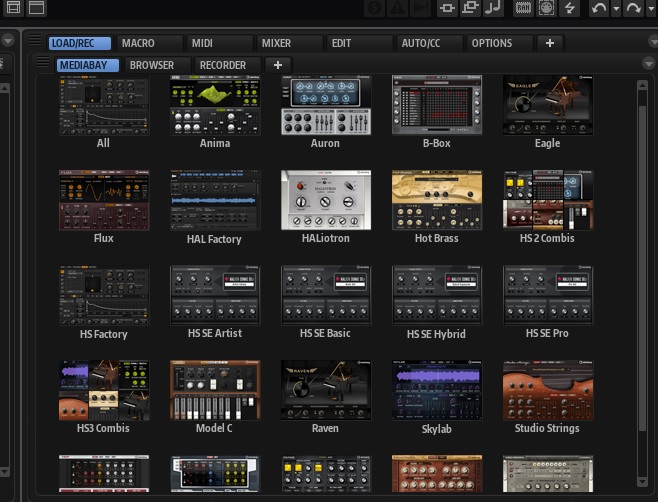The width and height of the screenshot is (658, 502).
Task: Open the MIDI tab
Action: tap(219, 43)
